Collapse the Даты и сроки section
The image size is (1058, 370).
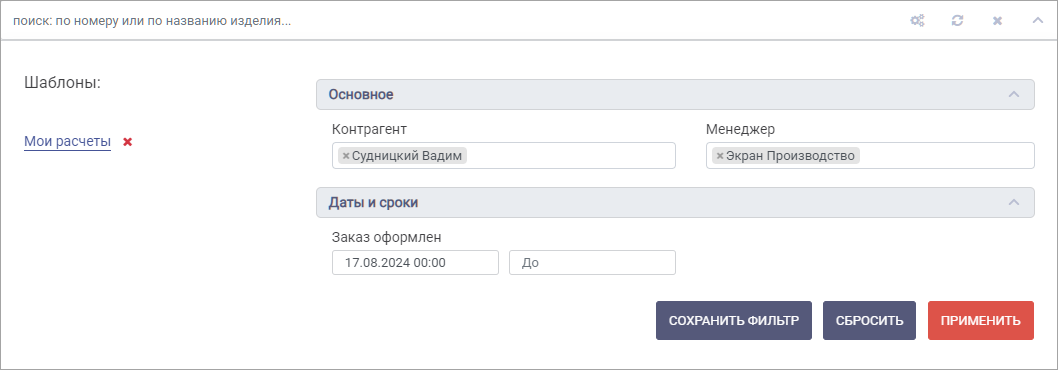1013,203
